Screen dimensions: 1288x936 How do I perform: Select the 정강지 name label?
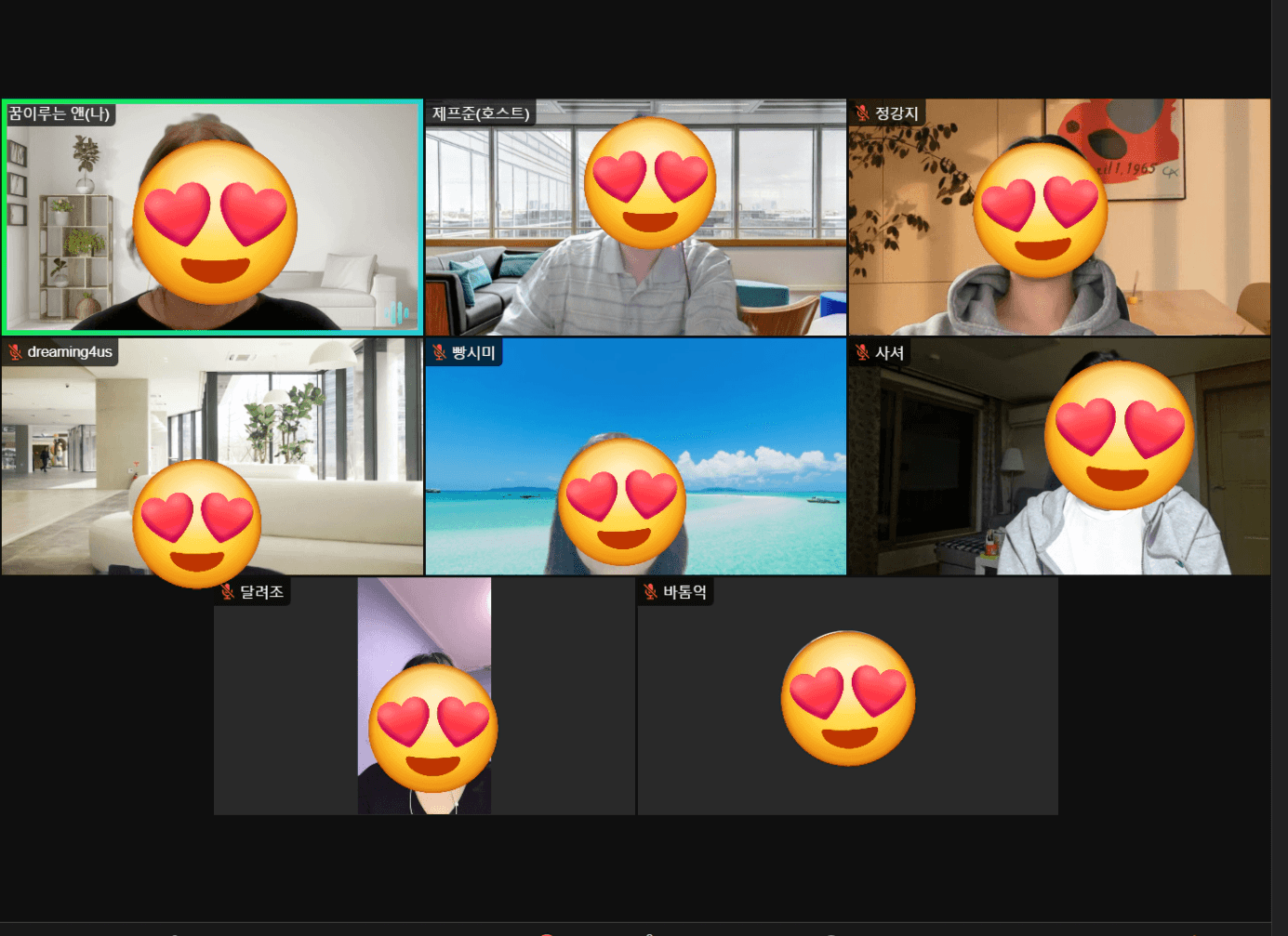pyautogui.click(x=896, y=113)
